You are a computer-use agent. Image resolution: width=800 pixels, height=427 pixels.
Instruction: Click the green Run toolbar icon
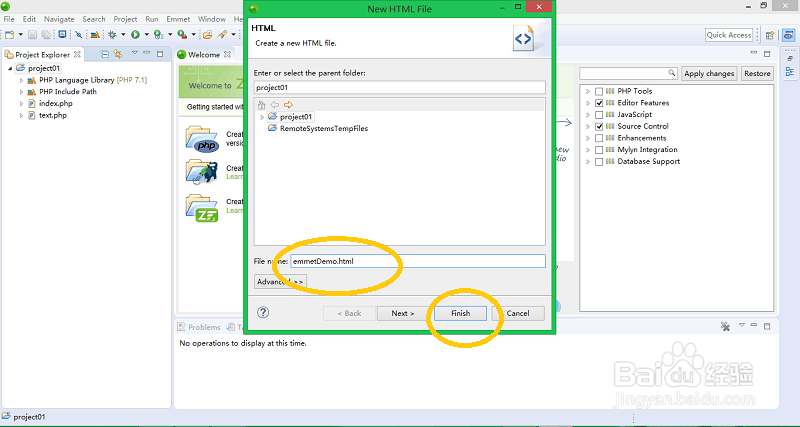point(135,35)
